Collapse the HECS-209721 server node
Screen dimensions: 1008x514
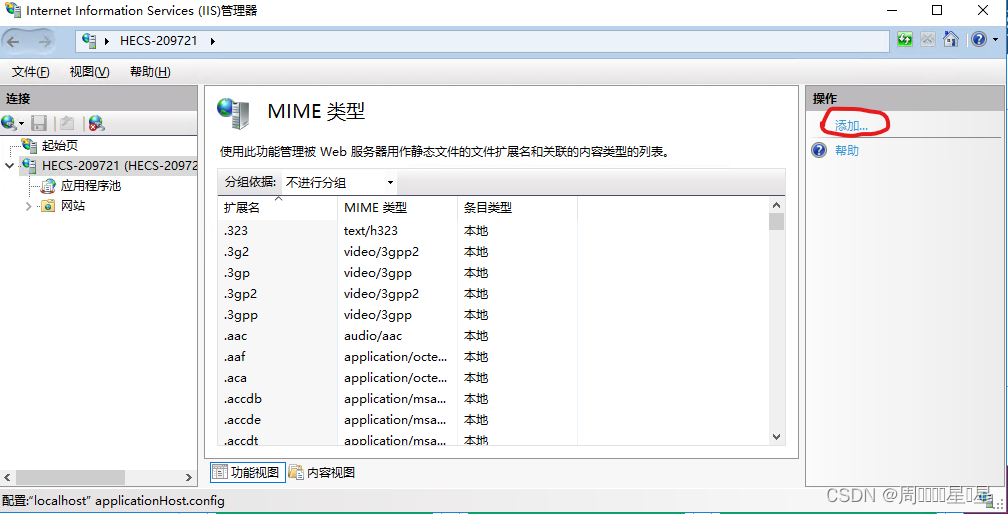(x=10, y=166)
